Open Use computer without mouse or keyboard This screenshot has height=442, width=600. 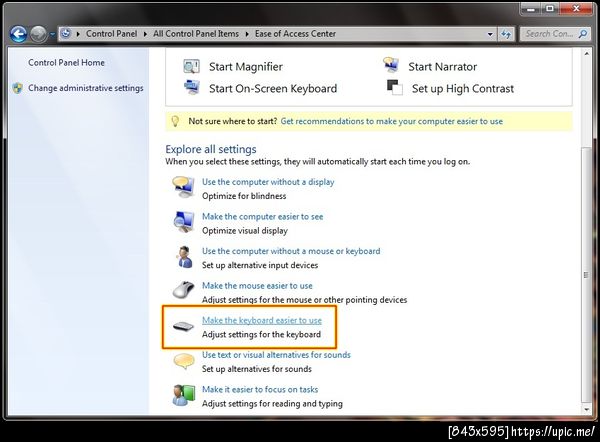click(x=291, y=251)
